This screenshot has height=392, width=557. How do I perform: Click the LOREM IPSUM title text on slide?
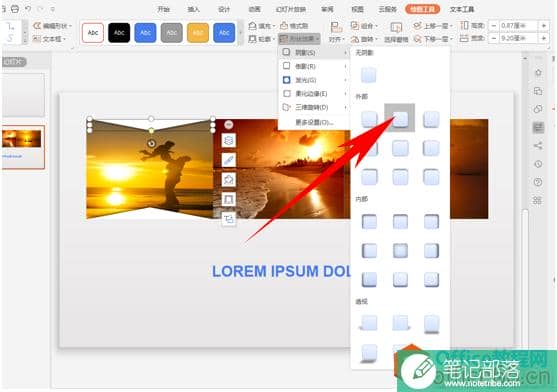pyautogui.click(x=281, y=271)
